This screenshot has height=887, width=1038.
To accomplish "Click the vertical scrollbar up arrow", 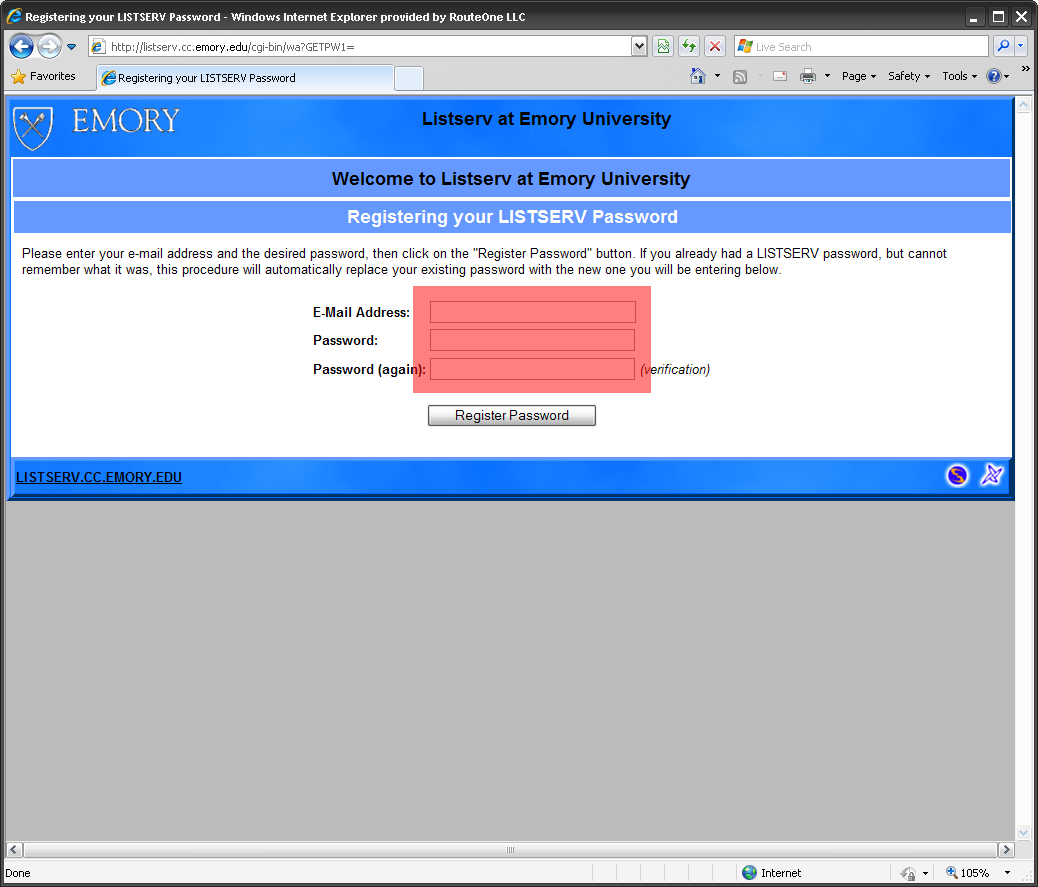I will pyautogui.click(x=1023, y=105).
